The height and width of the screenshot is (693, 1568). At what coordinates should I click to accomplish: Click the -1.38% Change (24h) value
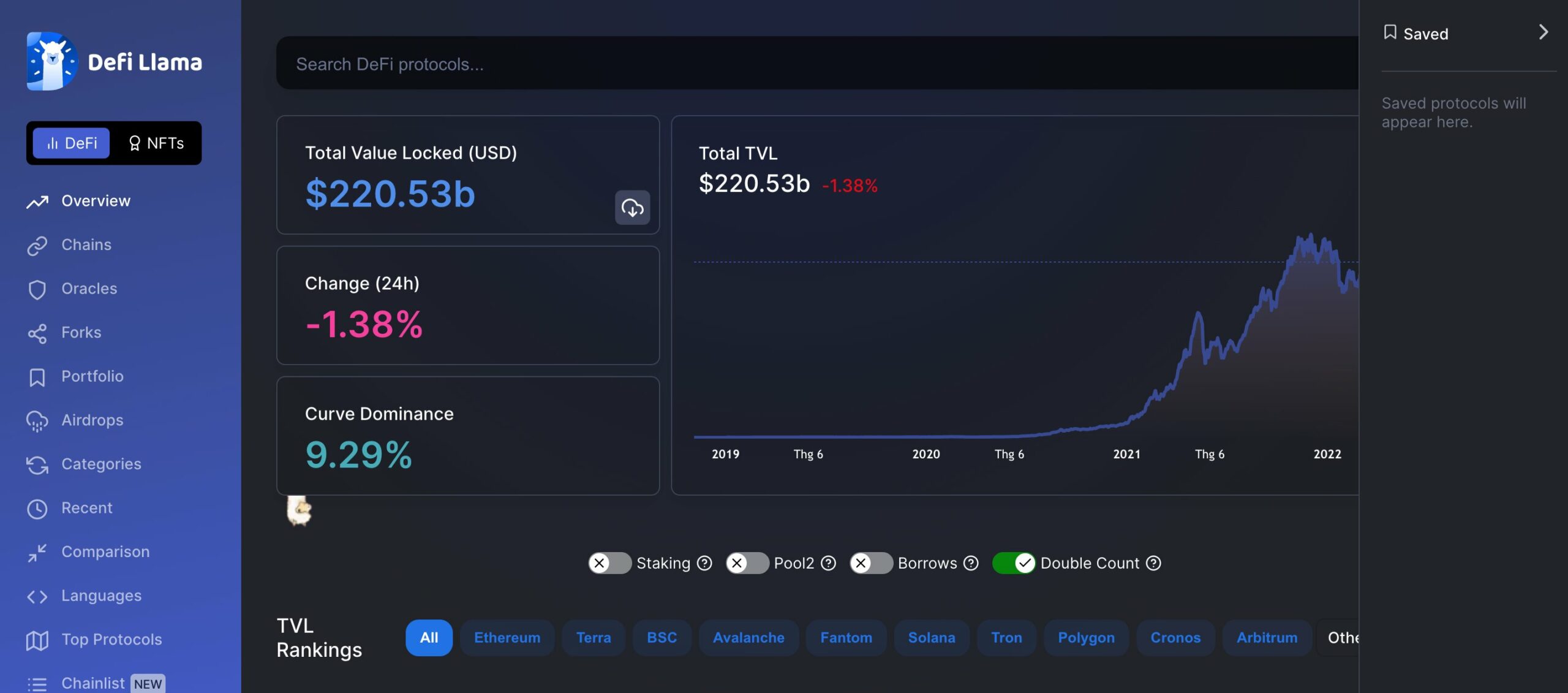(x=364, y=324)
